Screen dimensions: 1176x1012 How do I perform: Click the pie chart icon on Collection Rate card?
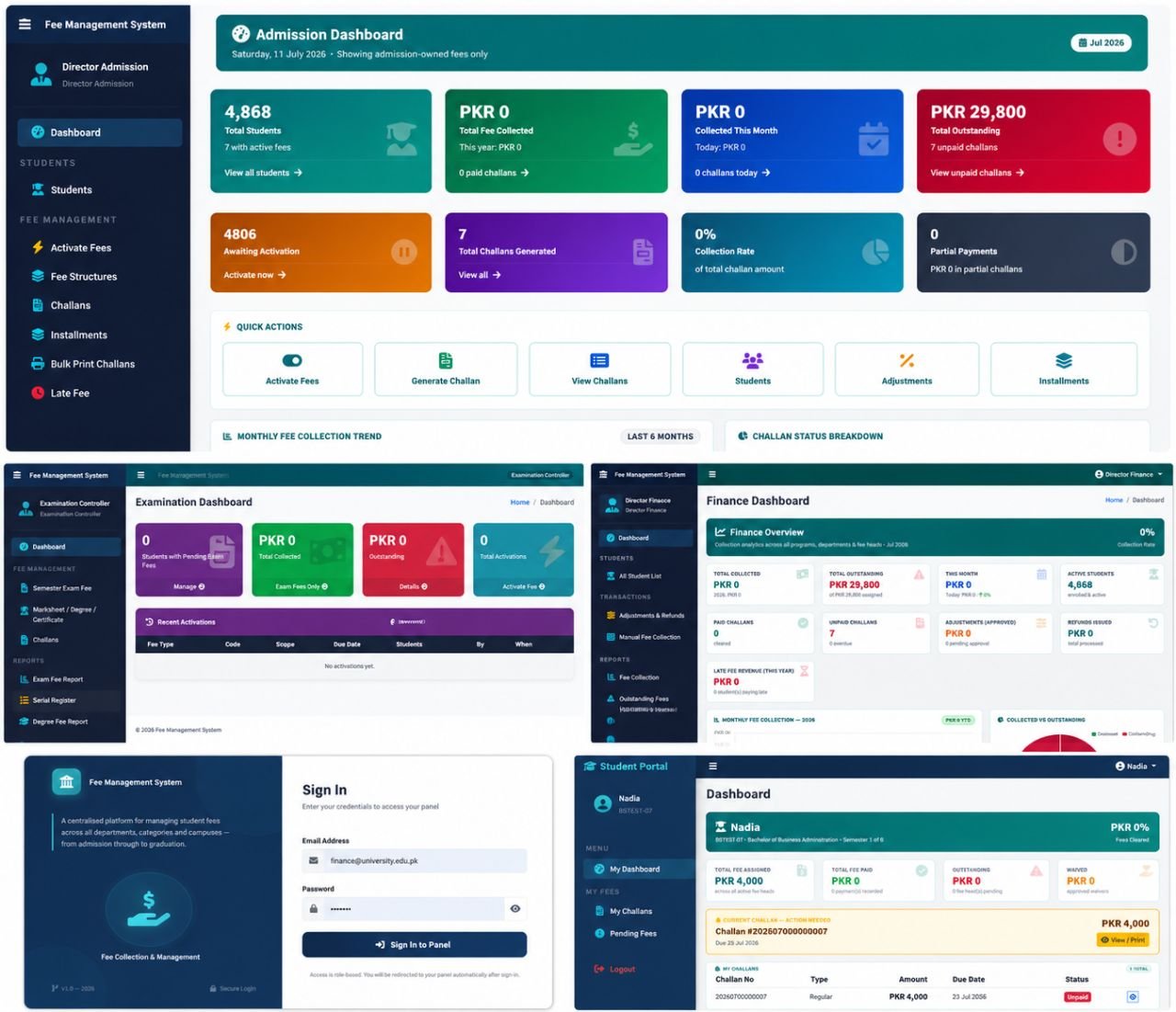point(876,252)
